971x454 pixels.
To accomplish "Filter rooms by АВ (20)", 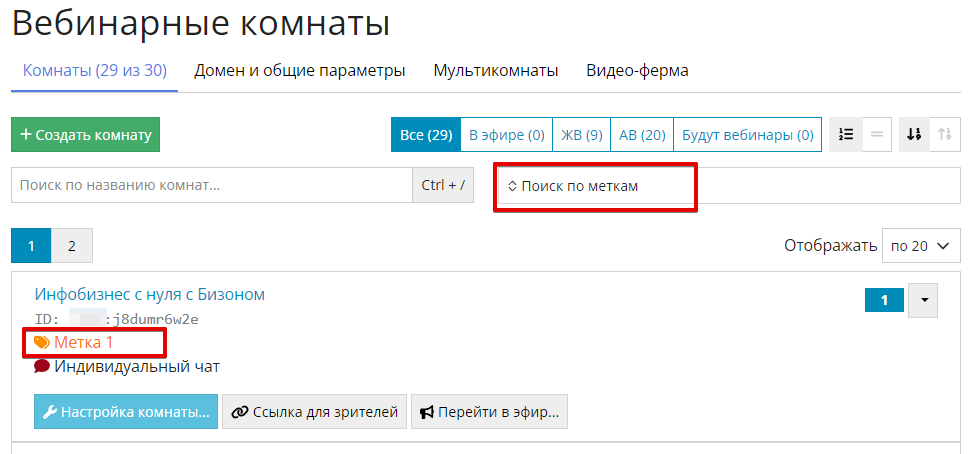I will click(642, 135).
